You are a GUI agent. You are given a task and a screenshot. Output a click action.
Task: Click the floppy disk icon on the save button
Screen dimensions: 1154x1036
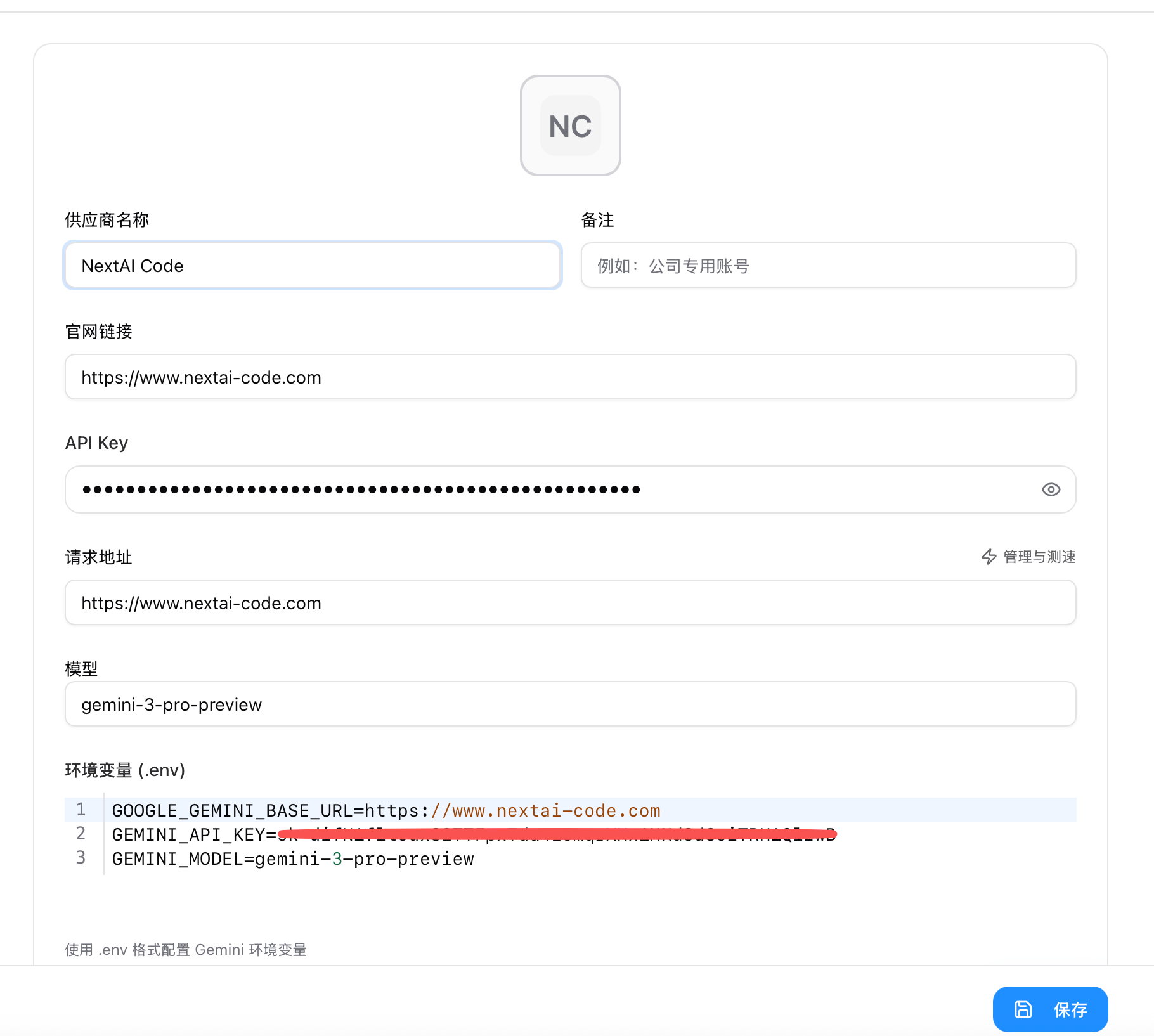pyautogui.click(x=1023, y=1009)
